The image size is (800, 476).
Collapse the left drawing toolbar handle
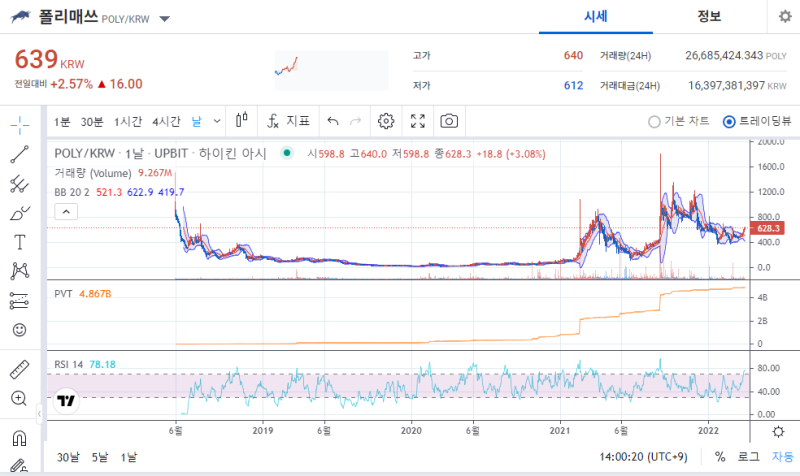[x=39, y=414]
